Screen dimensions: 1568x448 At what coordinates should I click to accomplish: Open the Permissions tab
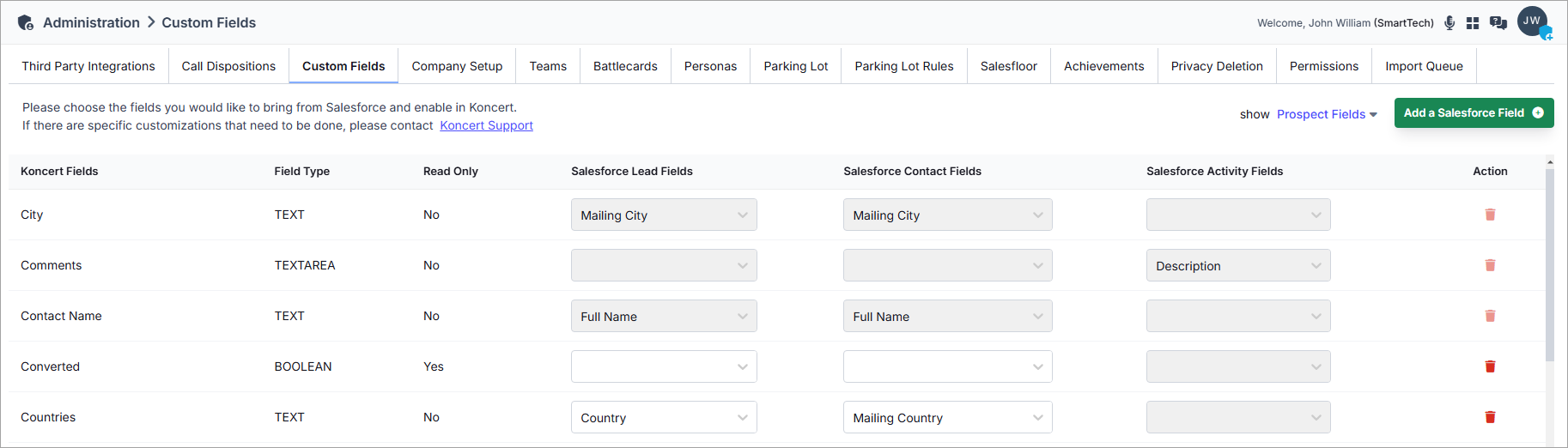tap(1324, 66)
